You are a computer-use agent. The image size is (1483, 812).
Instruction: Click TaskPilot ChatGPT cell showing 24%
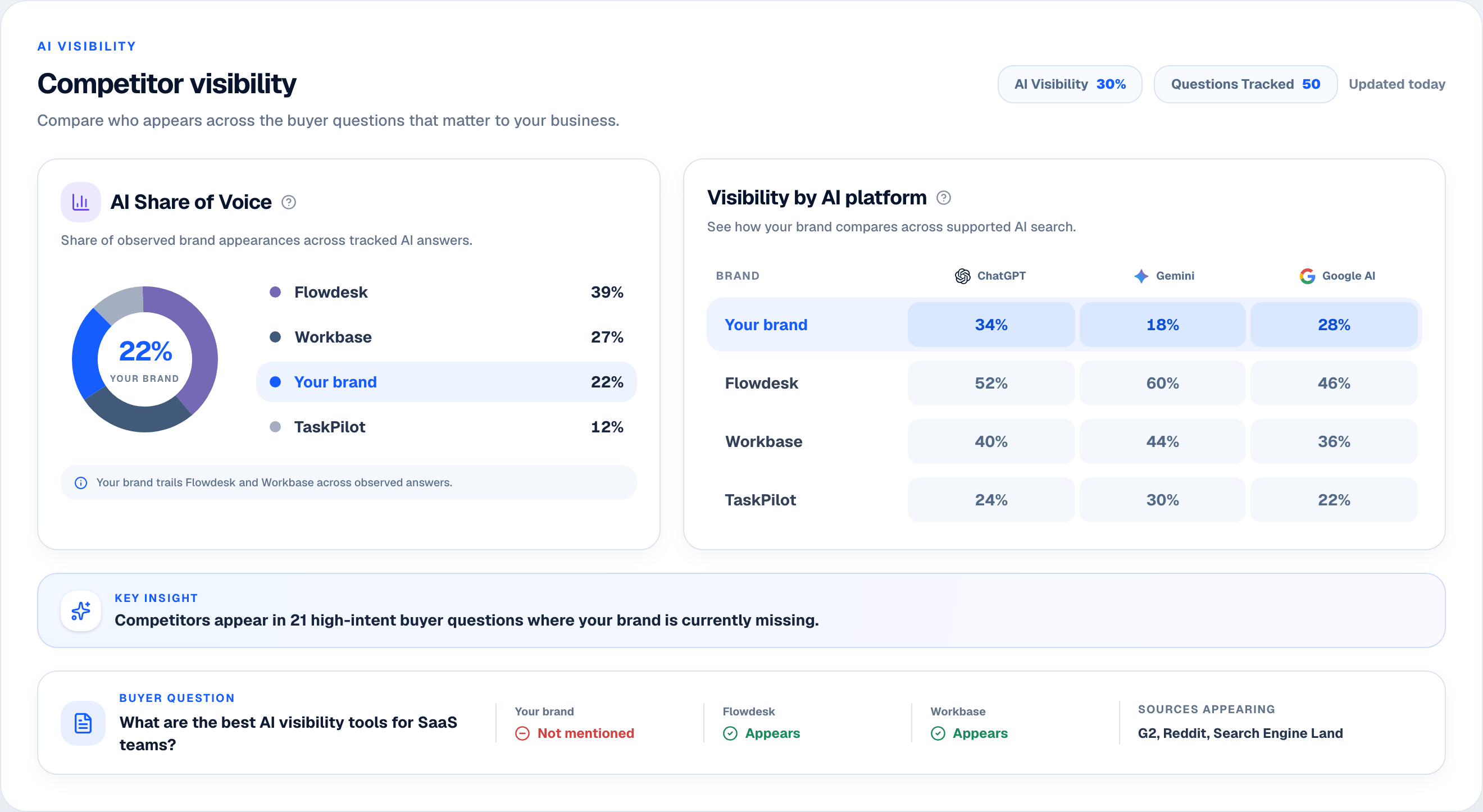991,500
